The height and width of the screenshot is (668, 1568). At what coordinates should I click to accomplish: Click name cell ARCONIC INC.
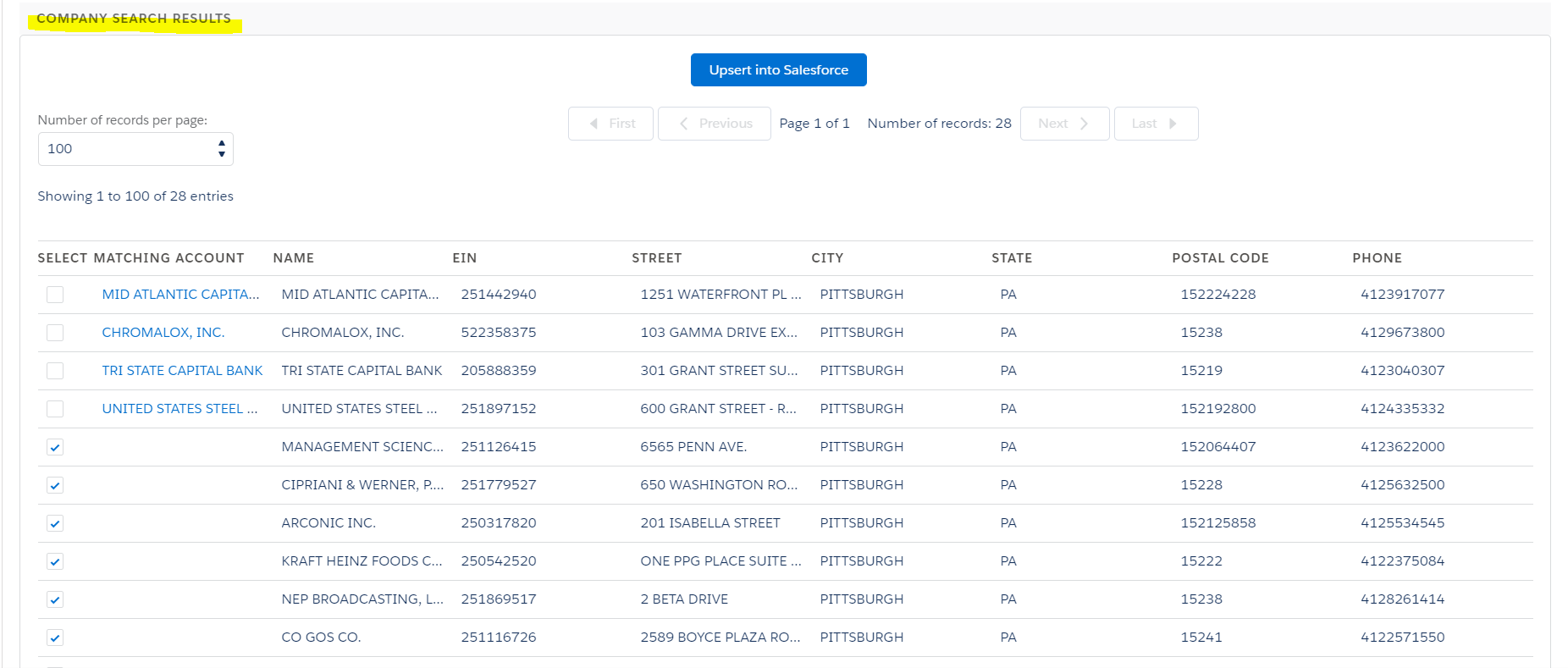(x=329, y=523)
